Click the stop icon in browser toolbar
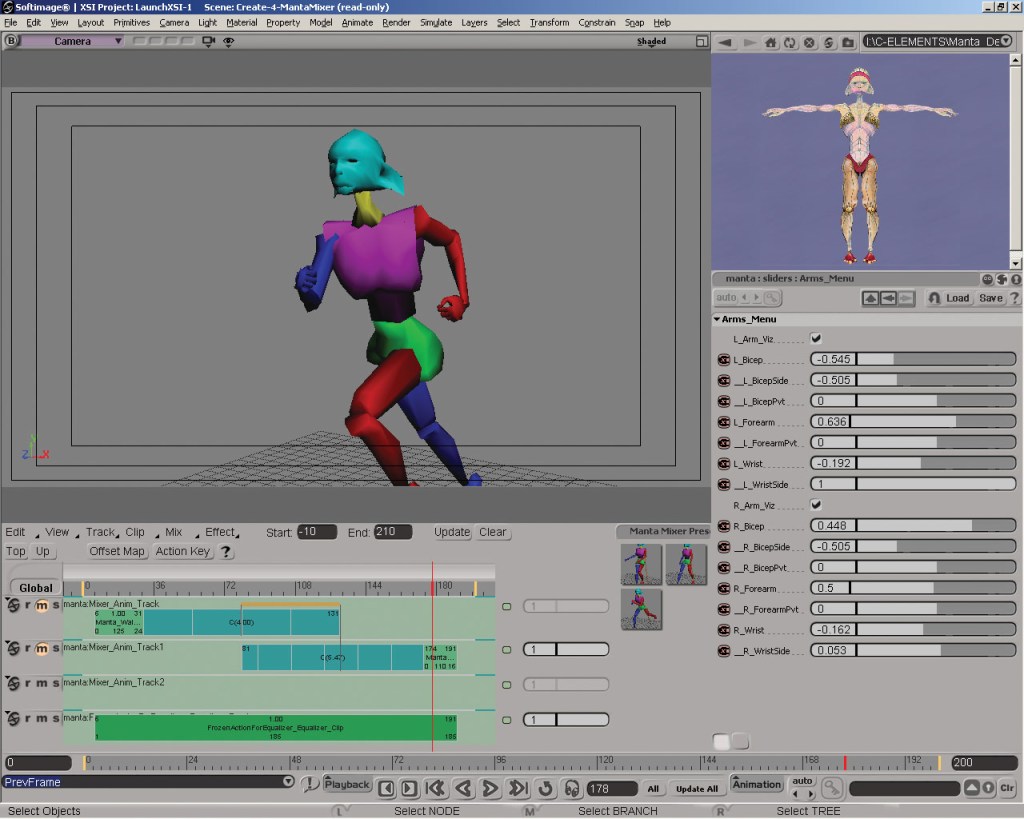 [x=809, y=43]
